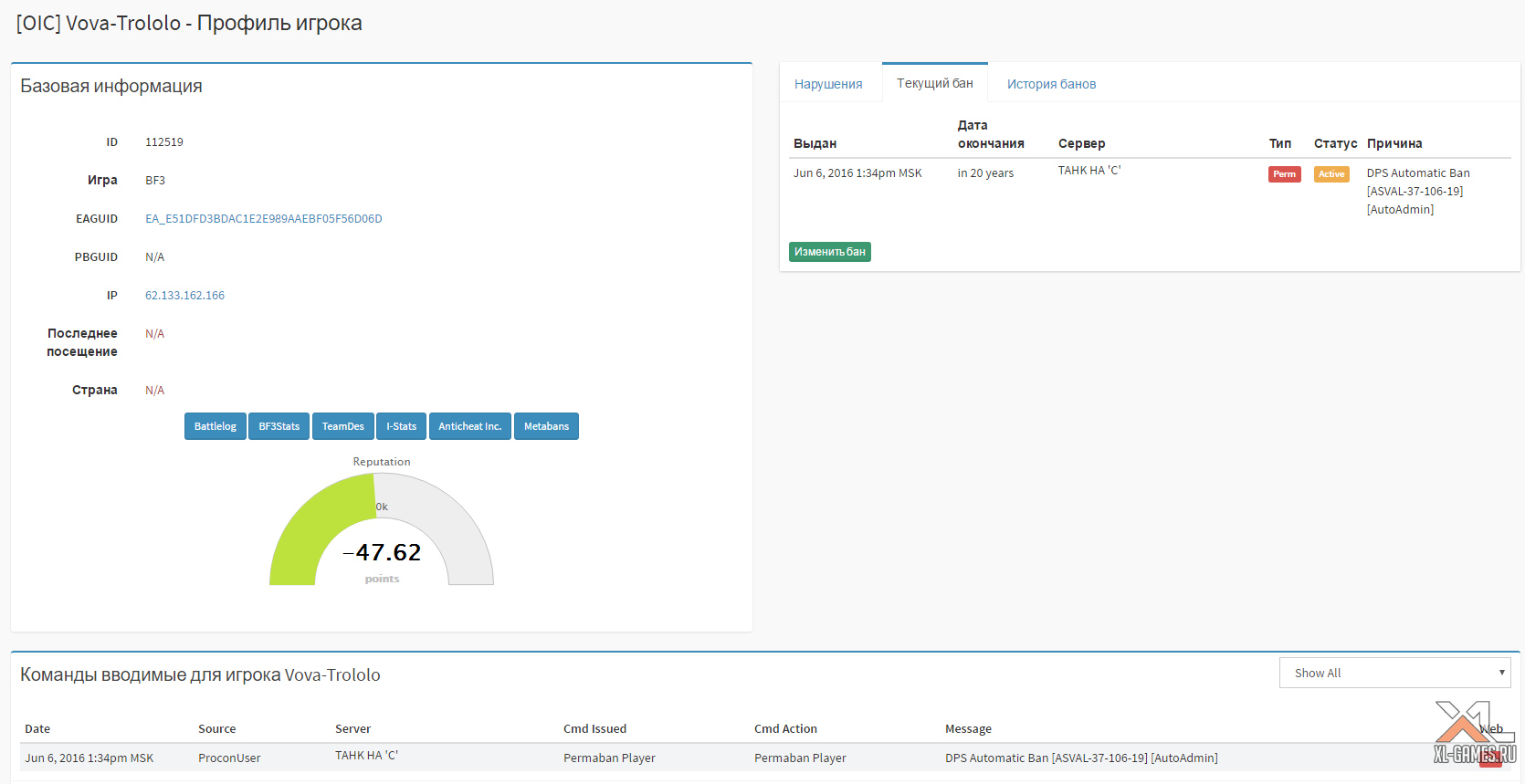Image resolution: width=1525 pixels, height=784 pixels.
Task: Open the История банов tab
Action: click(1051, 84)
